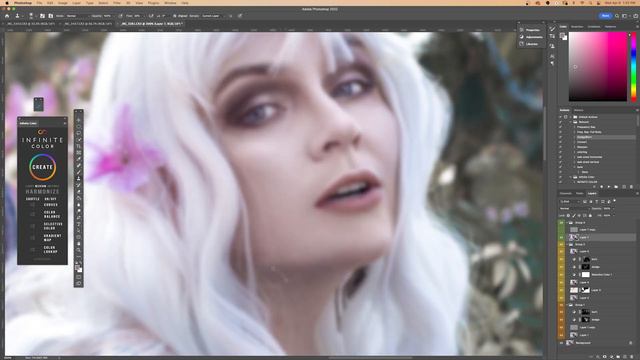Open workspace switcher icon
This screenshot has height=360, width=640.
(624, 16)
